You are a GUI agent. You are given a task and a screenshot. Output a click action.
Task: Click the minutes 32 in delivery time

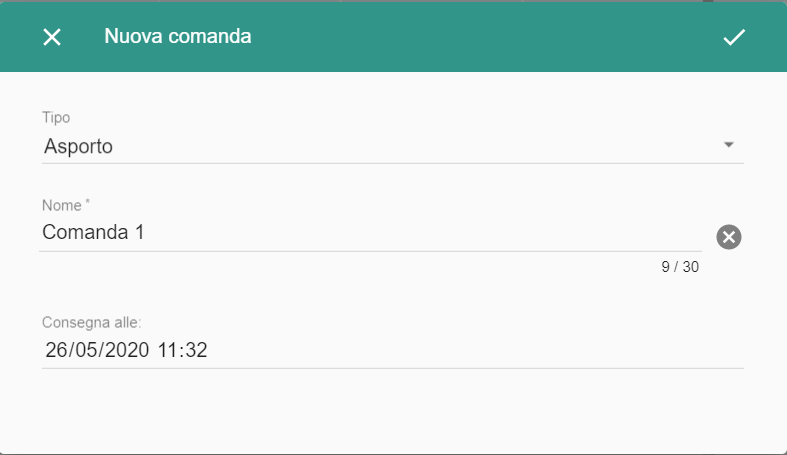[196, 350]
